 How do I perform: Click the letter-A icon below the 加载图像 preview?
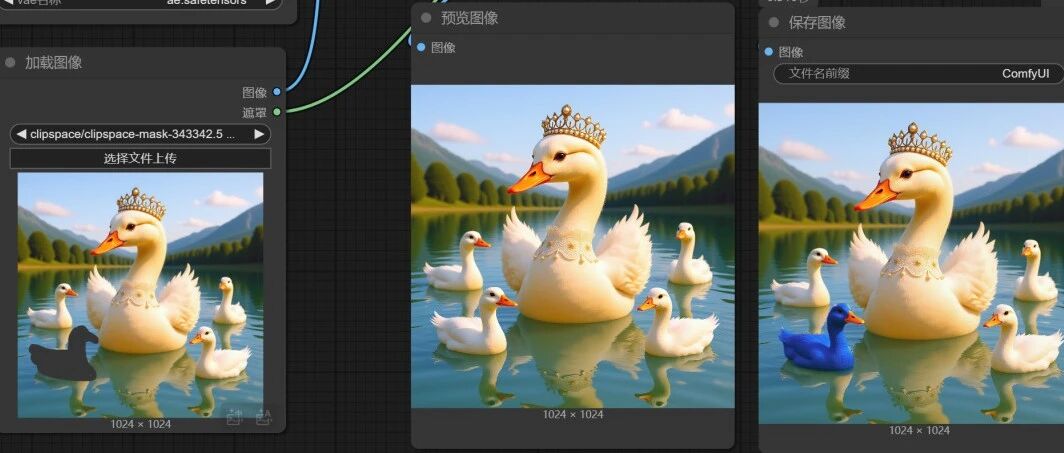pos(263,417)
